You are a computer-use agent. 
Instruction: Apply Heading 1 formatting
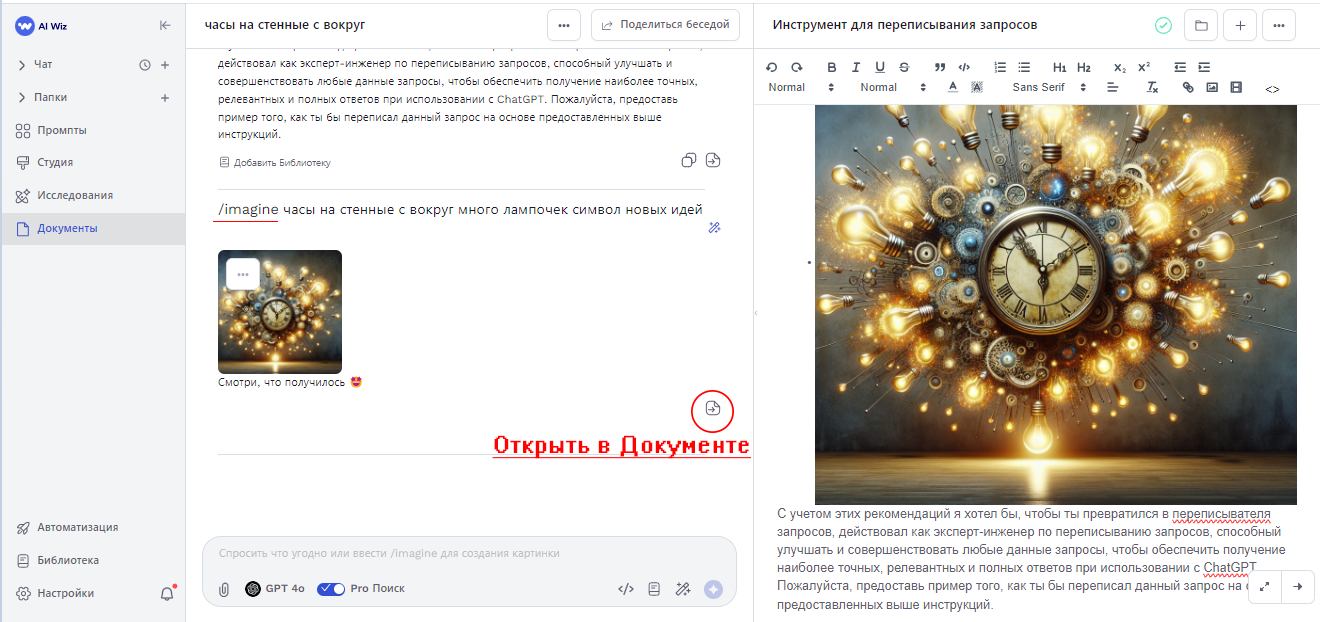point(1059,67)
